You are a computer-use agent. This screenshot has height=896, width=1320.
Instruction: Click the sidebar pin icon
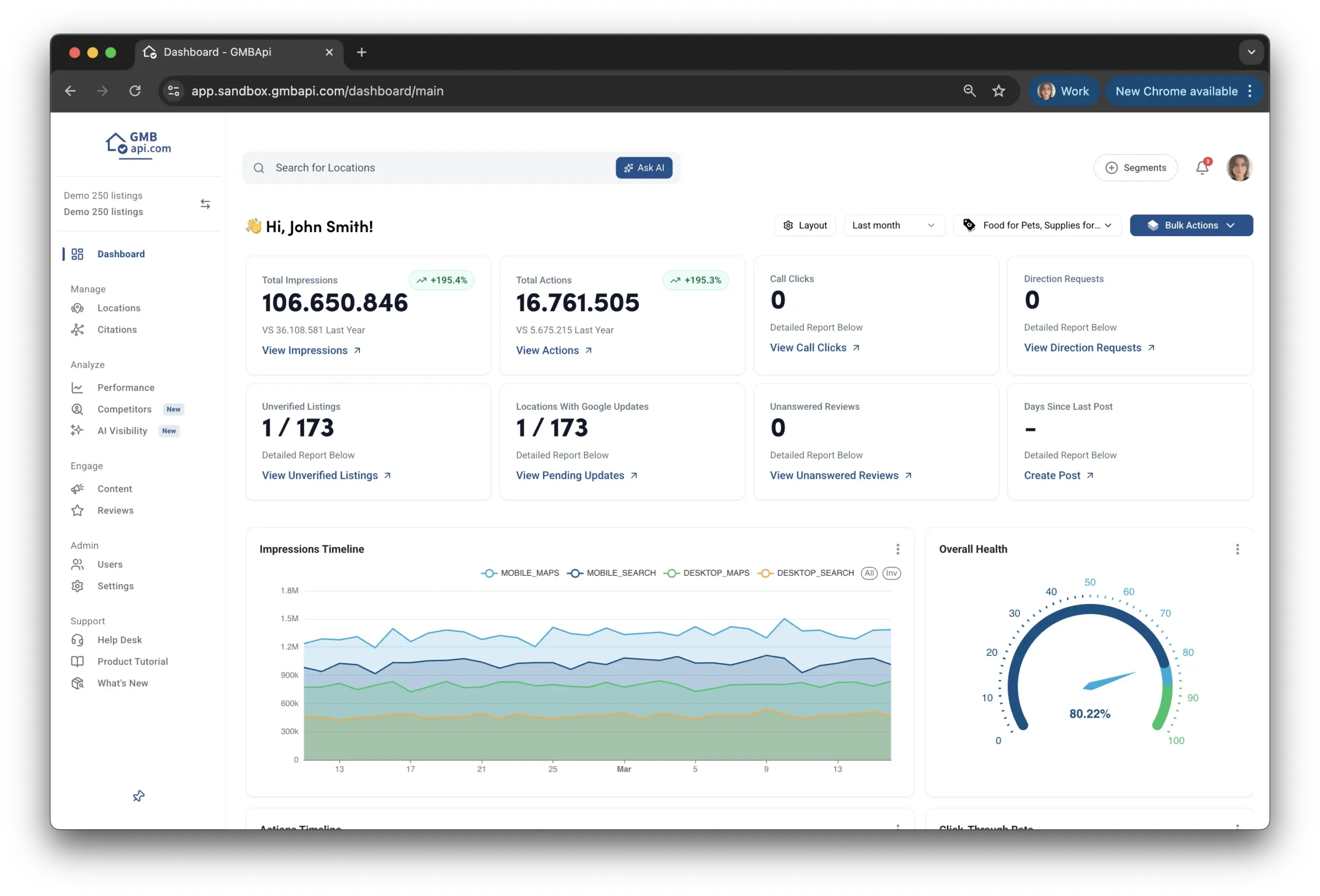click(139, 796)
